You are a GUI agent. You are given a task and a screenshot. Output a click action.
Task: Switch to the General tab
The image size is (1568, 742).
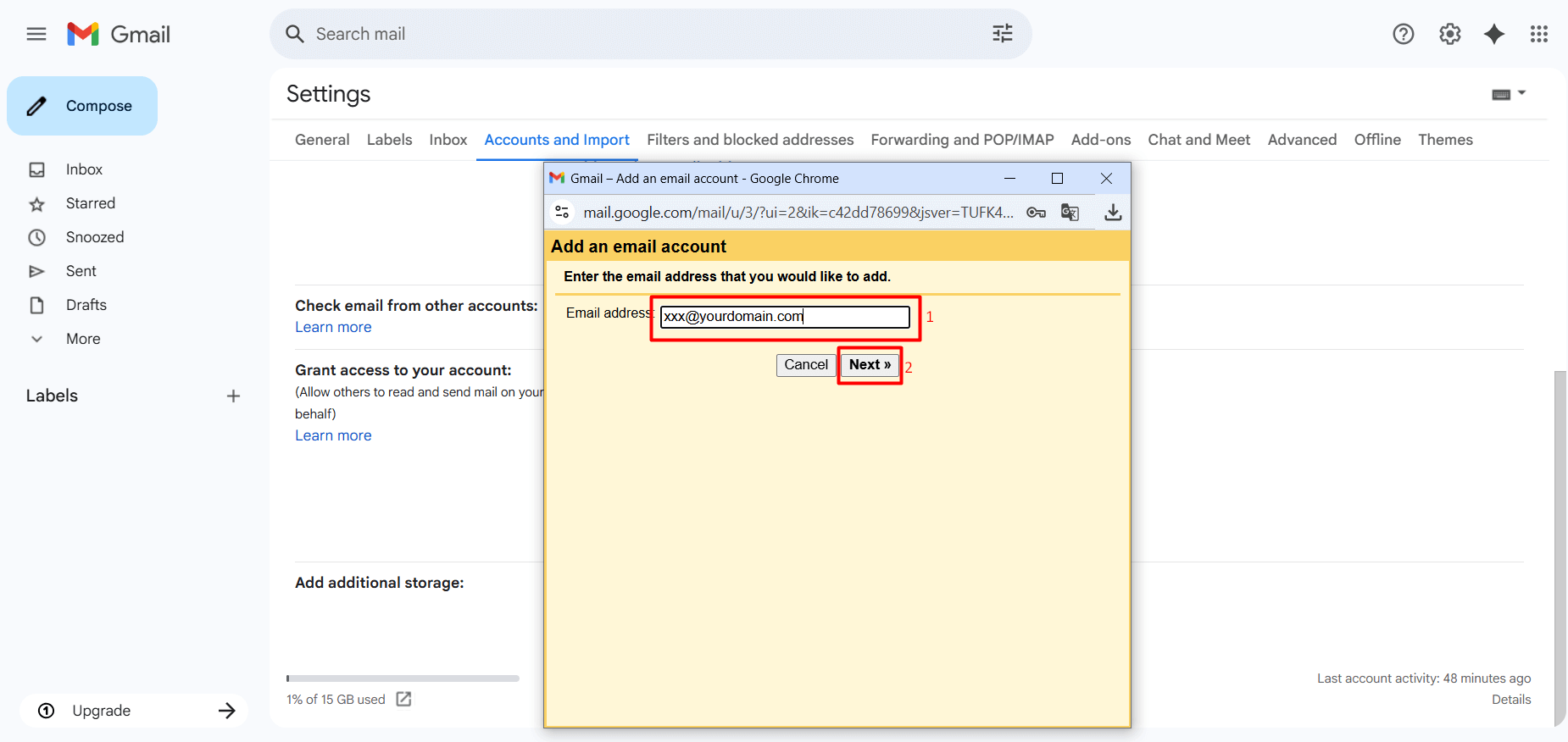(322, 140)
